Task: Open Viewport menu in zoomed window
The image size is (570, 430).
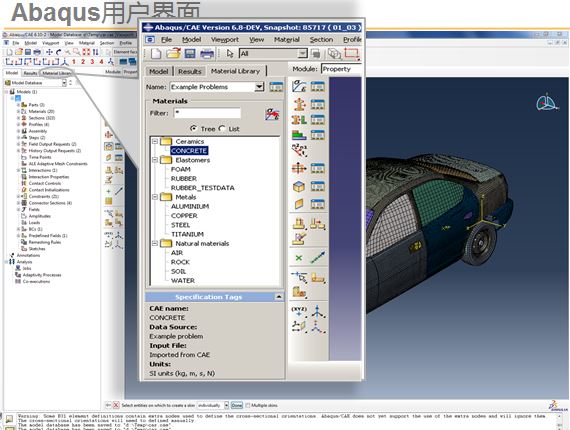Action: (225, 40)
